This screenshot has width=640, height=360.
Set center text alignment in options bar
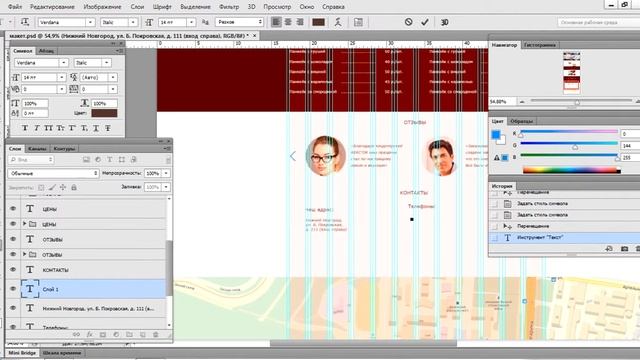[x=288, y=22]
